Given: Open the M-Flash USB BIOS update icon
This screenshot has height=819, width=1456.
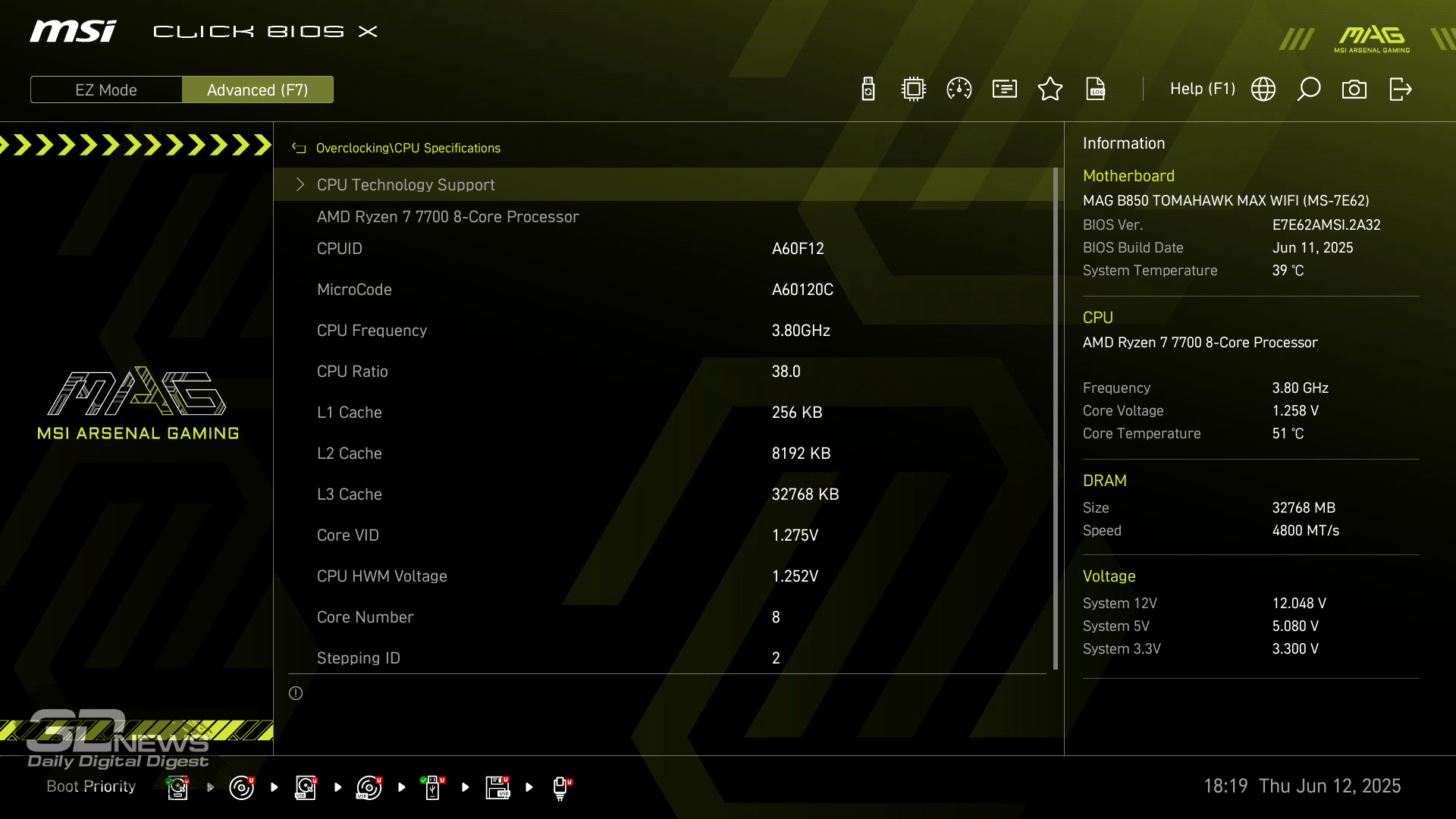Looking at the screenshot, I should pyautogui.click(x=868, y=89).
